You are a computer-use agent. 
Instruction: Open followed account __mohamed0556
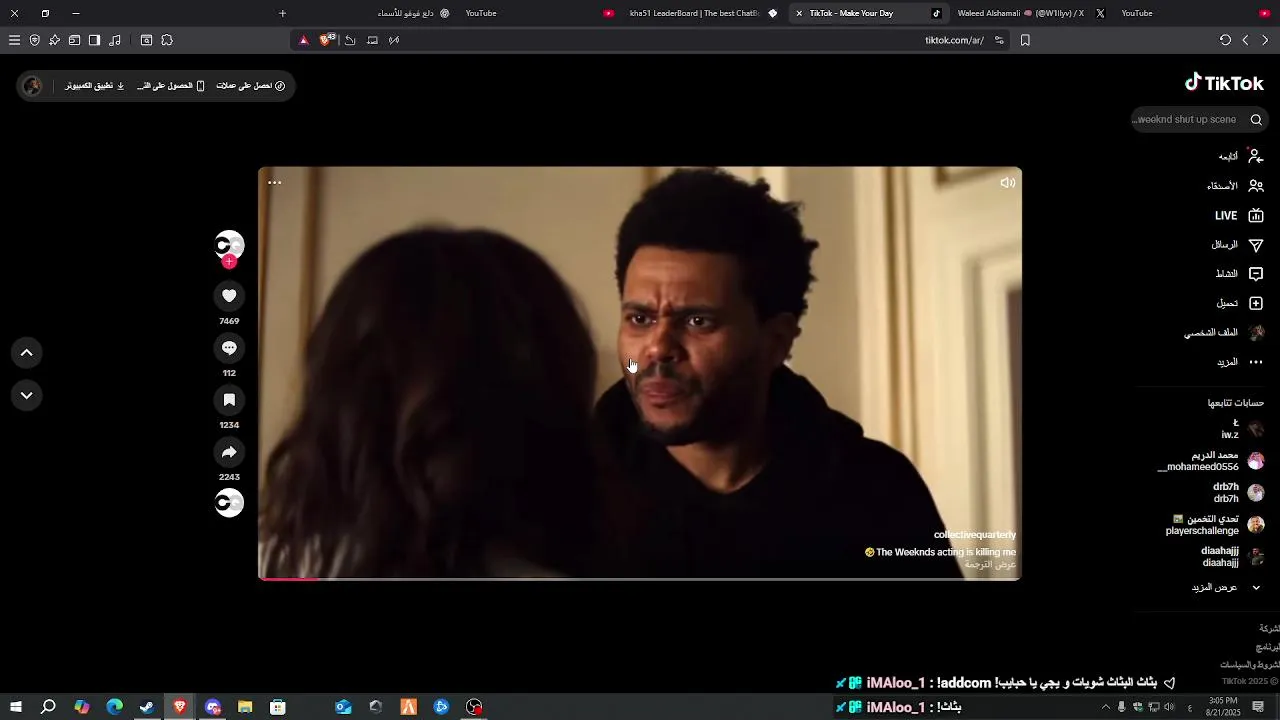[x=1210, y=461]
